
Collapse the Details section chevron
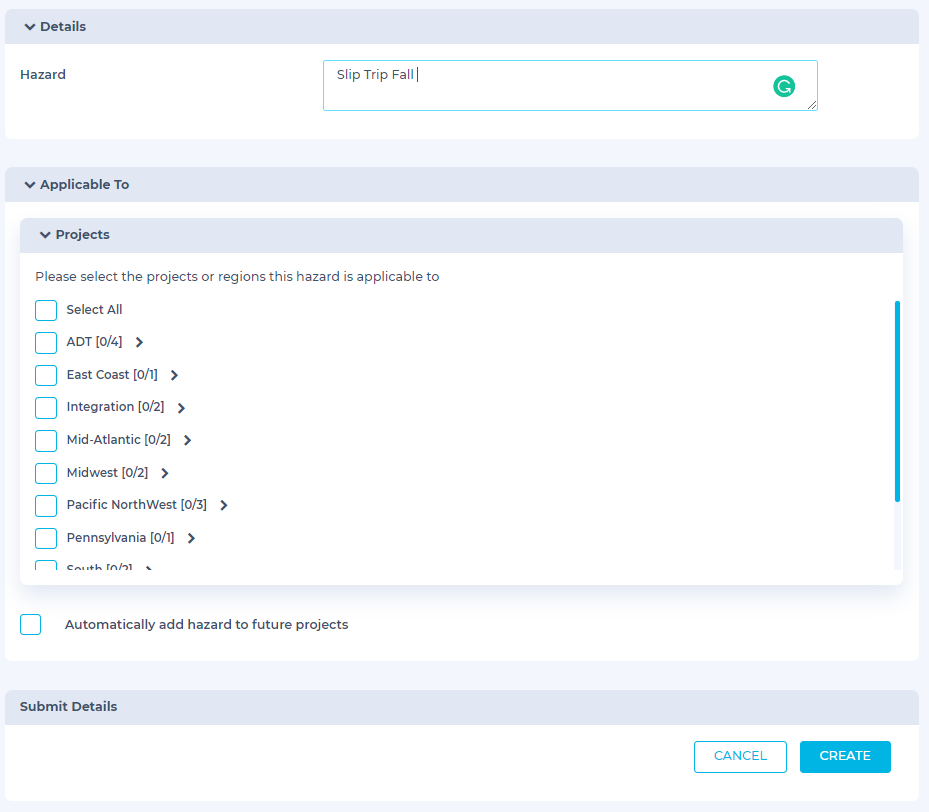[30, 27]
